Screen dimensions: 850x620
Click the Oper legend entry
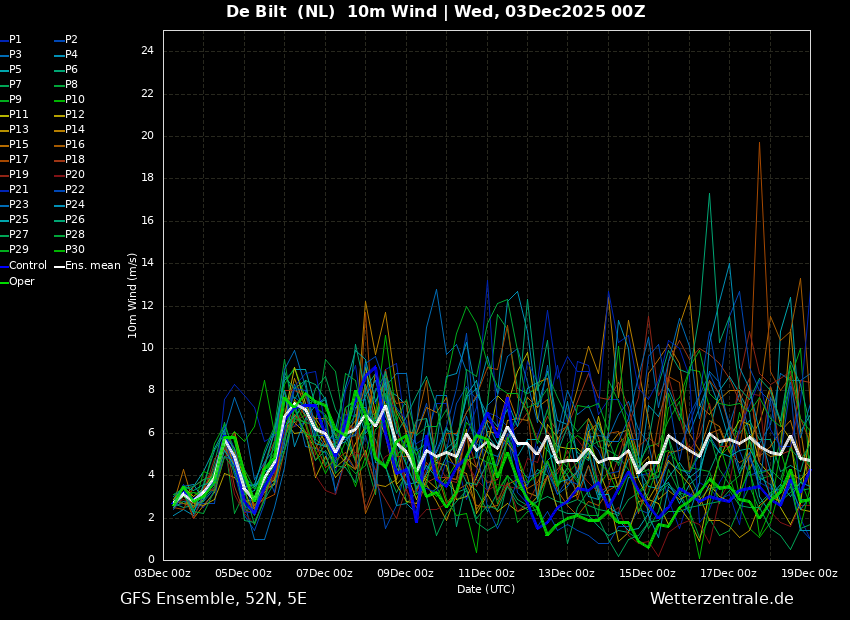17,281
